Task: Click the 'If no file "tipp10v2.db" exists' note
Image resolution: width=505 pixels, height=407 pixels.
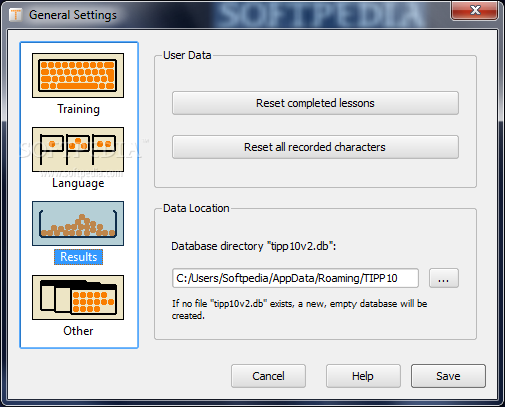Action: click(x=299, y=309)
